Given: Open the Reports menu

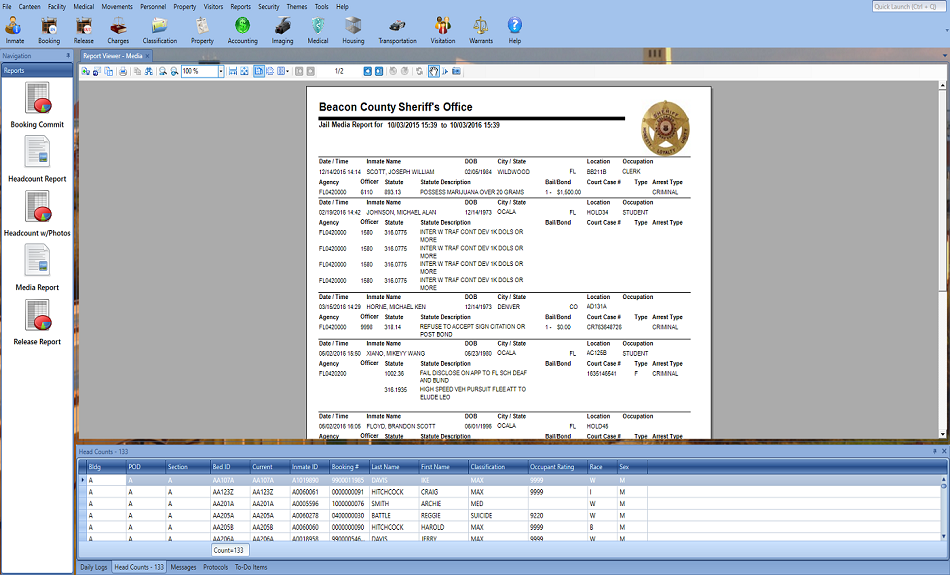Looking at the screenshot, I should pyautogui.click(x=240, y=6).
